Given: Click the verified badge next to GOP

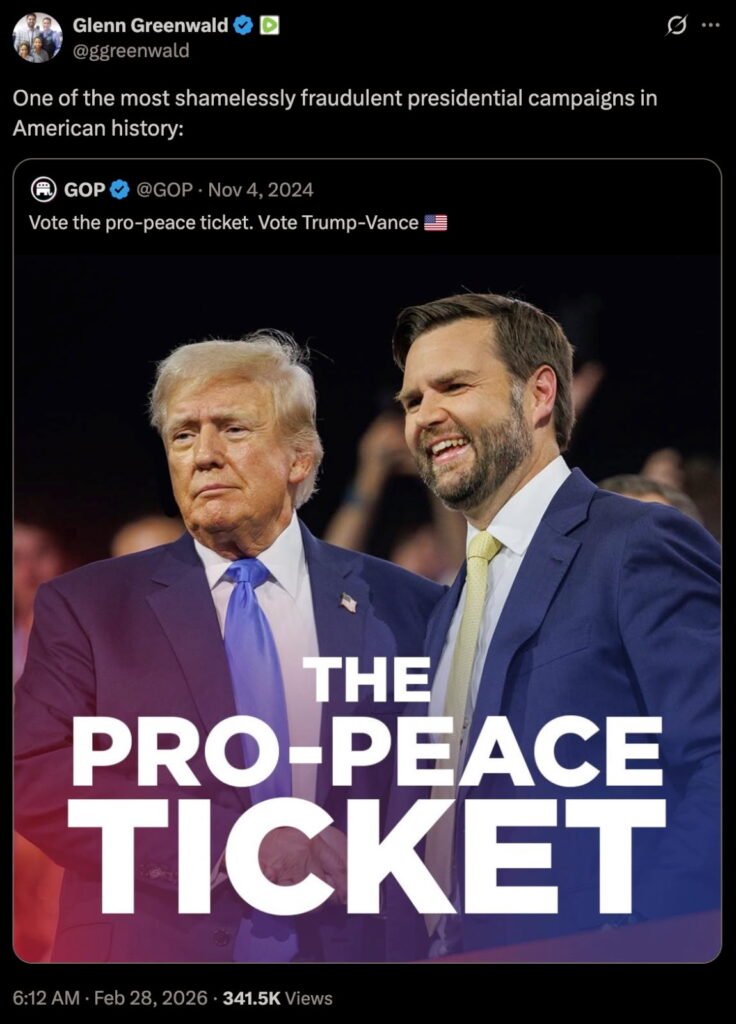Looking at the screenshot, I should pyautogui.click(x=119, y=189).
